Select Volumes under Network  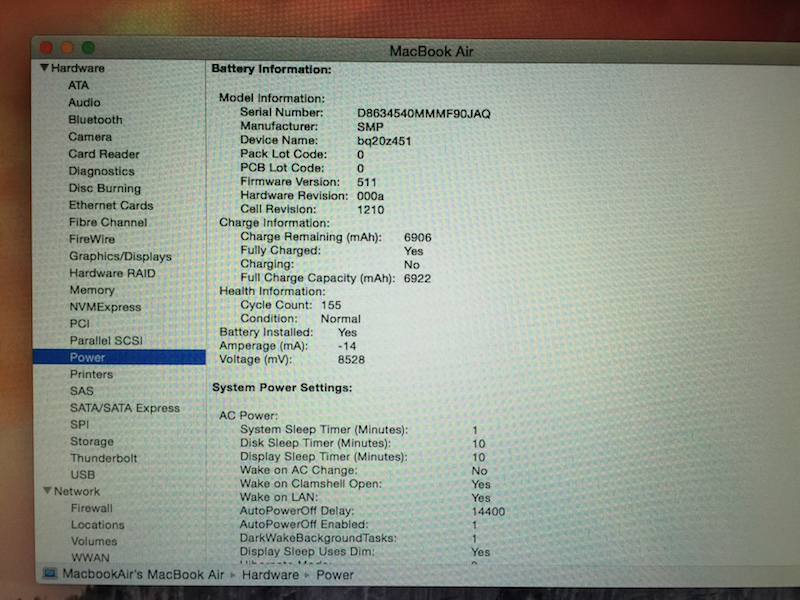pos(94,541)
